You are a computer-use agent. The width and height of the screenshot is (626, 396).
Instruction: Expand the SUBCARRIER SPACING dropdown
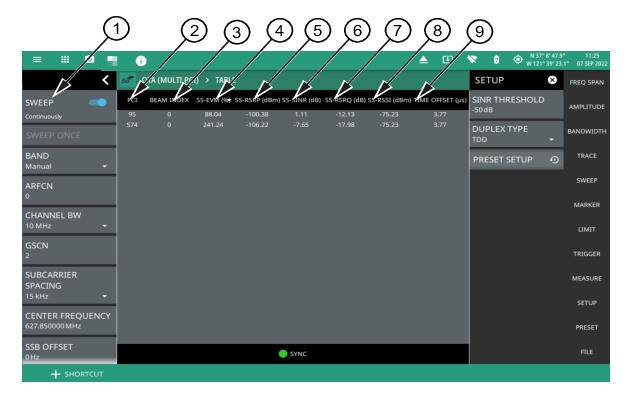point(69,285)
